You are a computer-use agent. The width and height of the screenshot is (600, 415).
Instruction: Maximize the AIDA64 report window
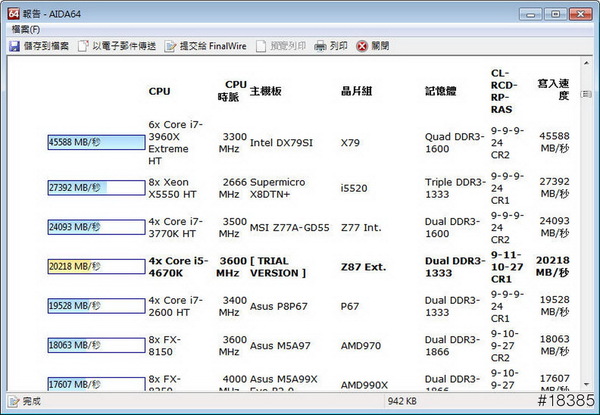(555, 13)
